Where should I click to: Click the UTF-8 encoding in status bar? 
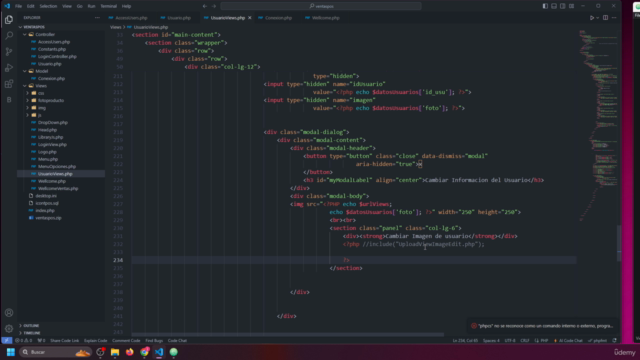(x=510, y=340)
